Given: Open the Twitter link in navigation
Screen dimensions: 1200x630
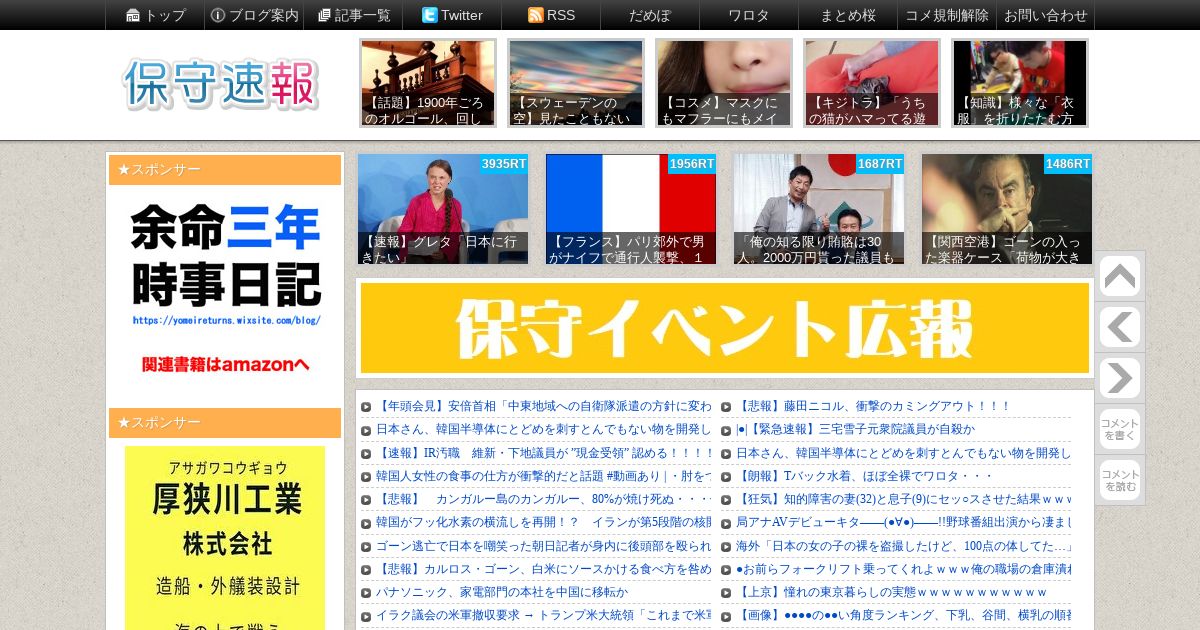Looking at the screenshot, I should point(452,15).
